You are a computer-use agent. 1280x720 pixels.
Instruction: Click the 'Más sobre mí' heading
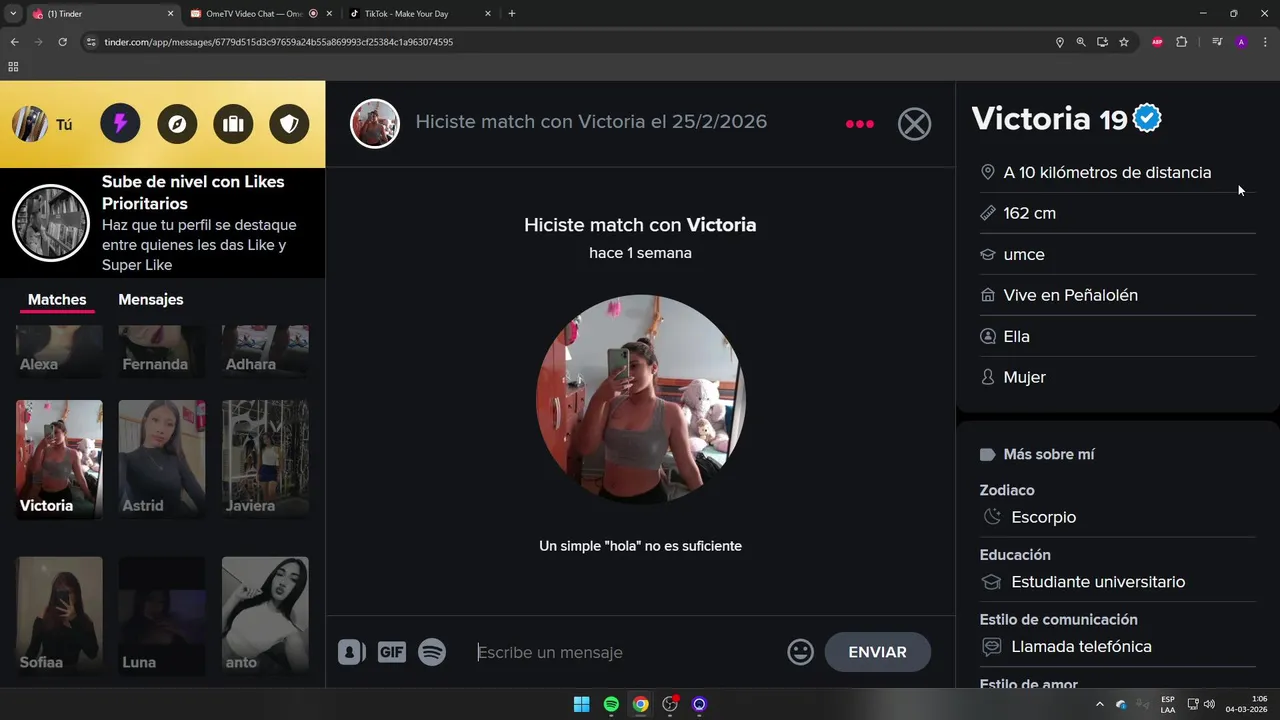coord(1049,454)
